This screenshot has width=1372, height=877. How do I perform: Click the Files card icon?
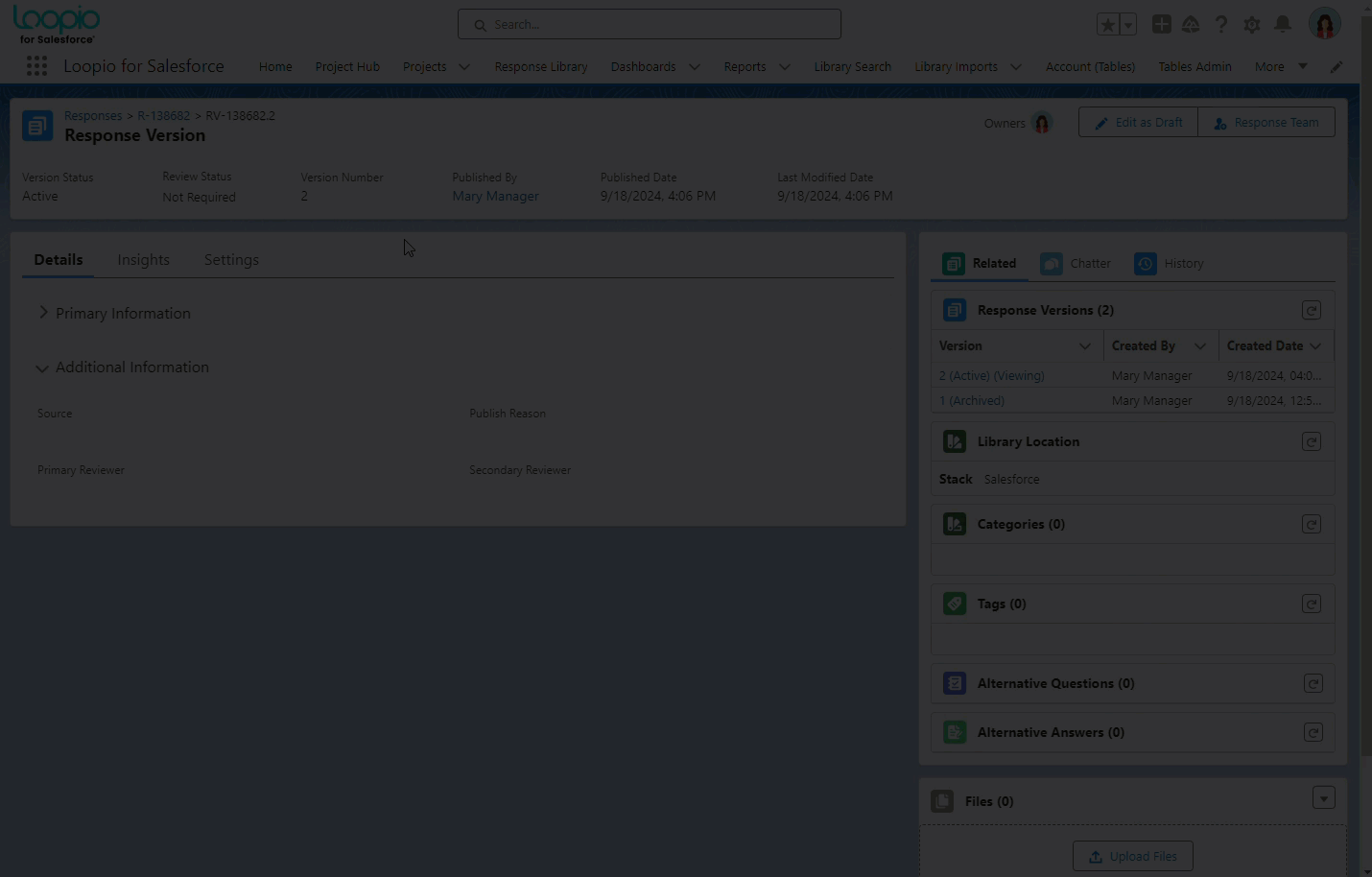click(942, 801)
